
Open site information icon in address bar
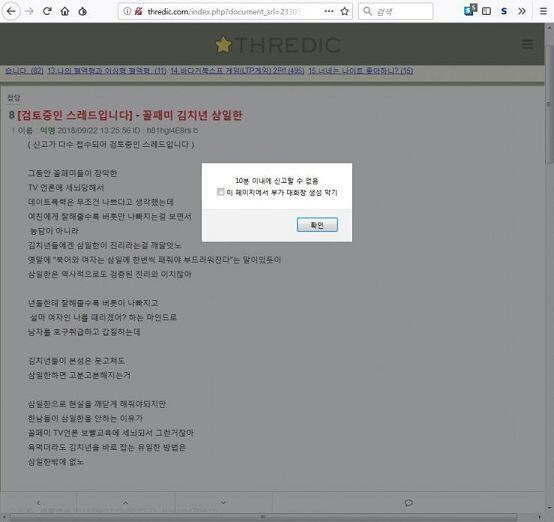click(x=127, y=11)
